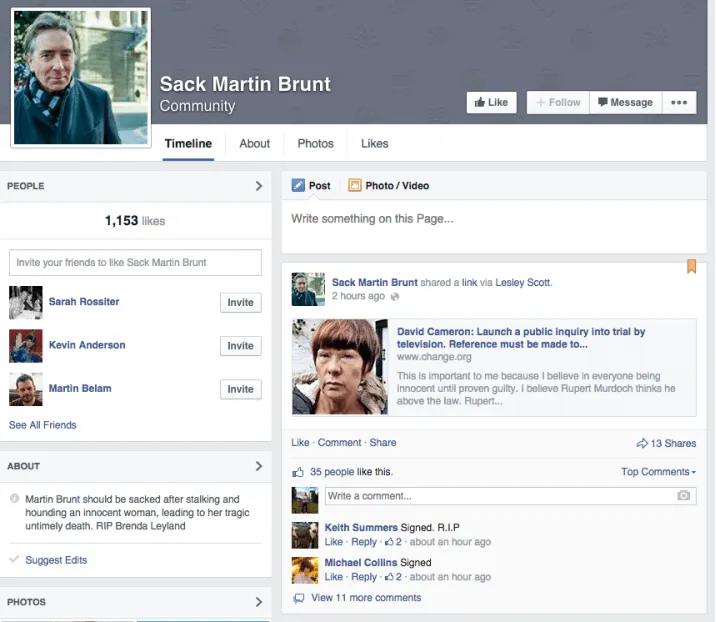Click the Like page button with thumbs-up
This screenshot has width=716, height=622.
[x=491, y=102]
